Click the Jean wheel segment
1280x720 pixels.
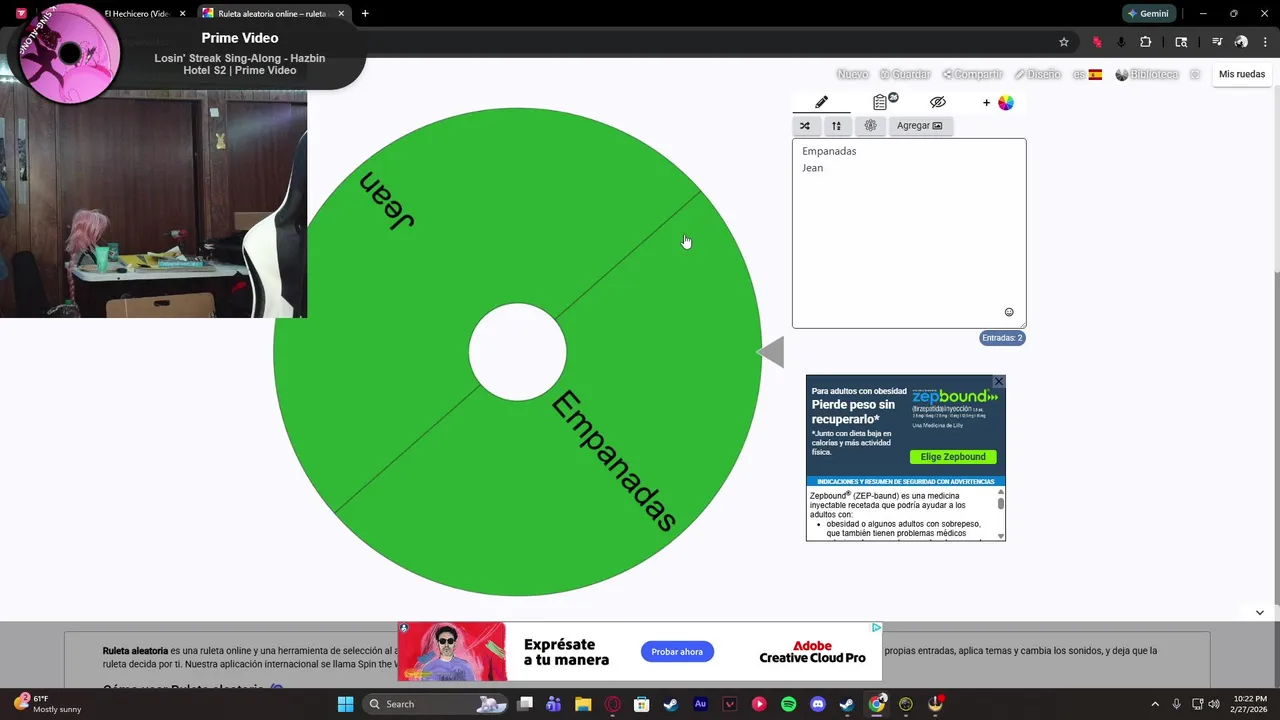point(386,200)
